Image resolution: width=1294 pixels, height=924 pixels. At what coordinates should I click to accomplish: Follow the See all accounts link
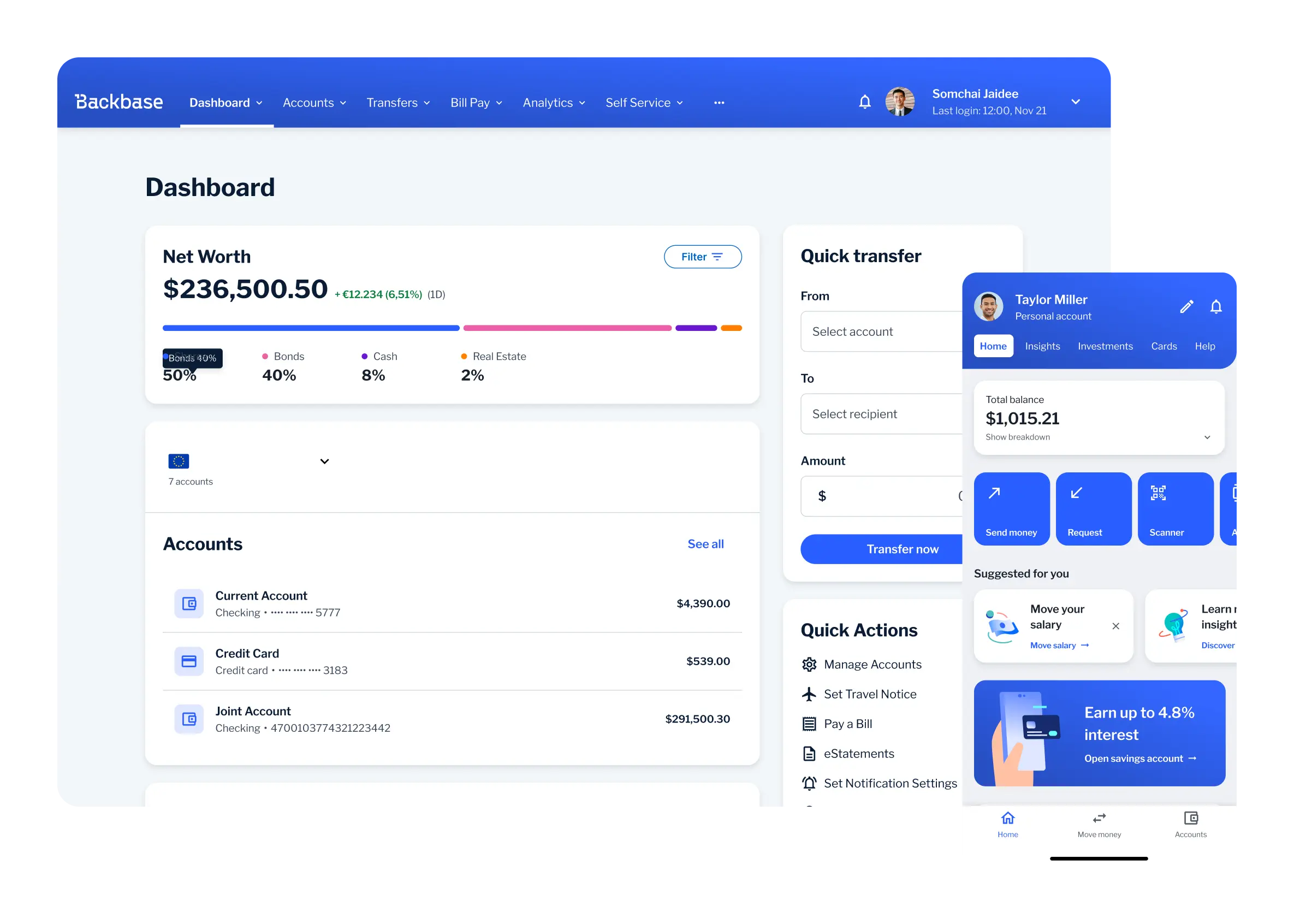tap(705, 544)
